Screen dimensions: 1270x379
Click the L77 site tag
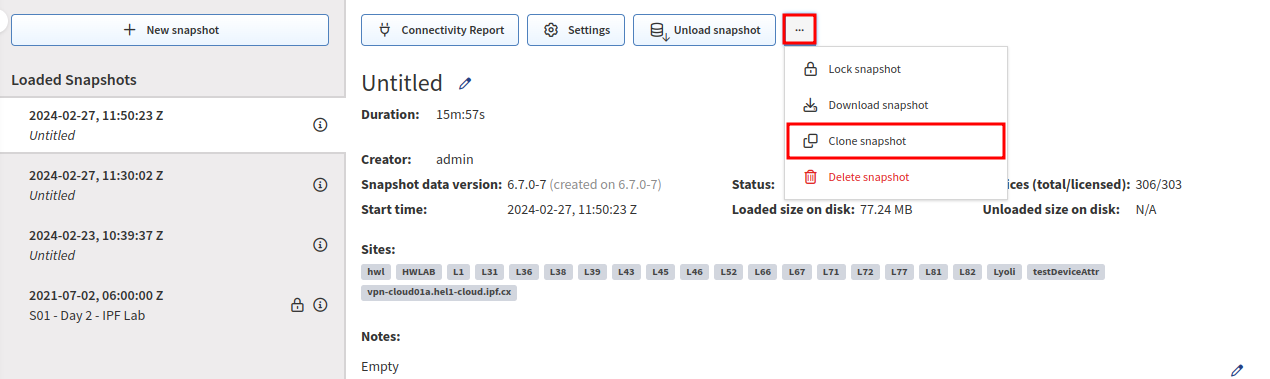(899, 272)
